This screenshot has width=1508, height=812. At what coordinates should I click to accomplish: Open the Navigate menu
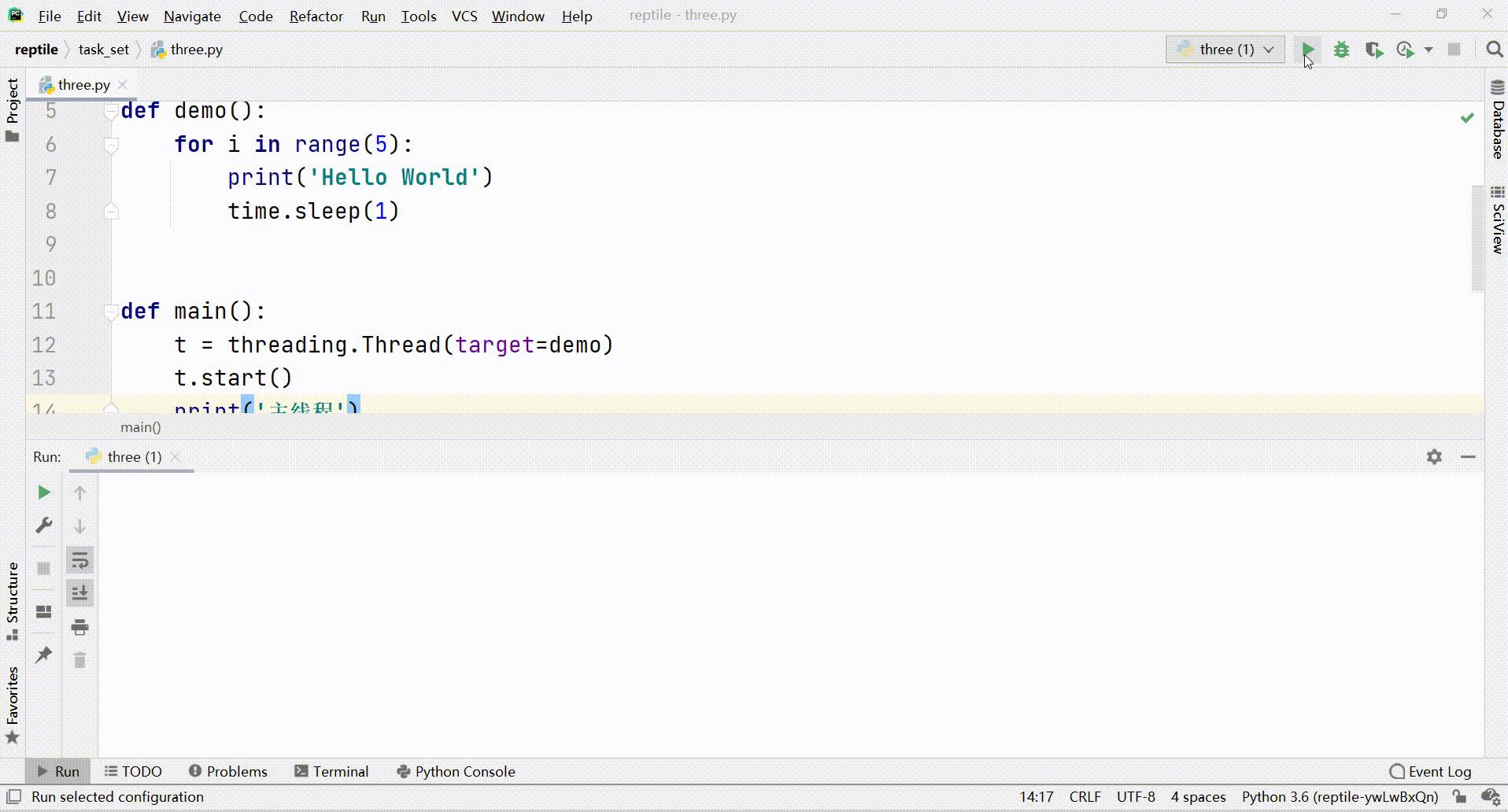click(x=192, y=16)
